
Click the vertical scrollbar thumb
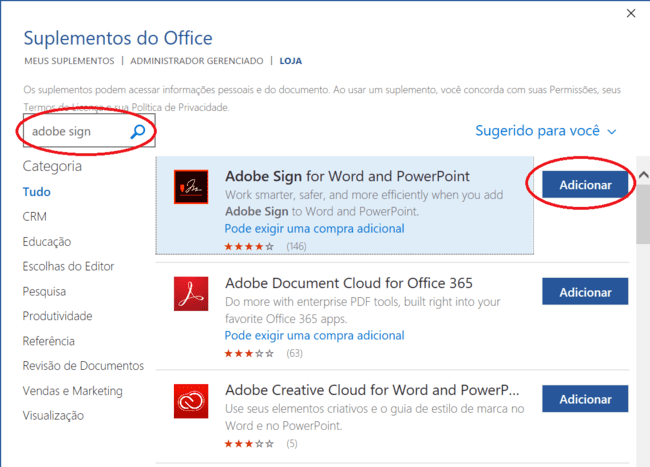(x=643, y=213)
